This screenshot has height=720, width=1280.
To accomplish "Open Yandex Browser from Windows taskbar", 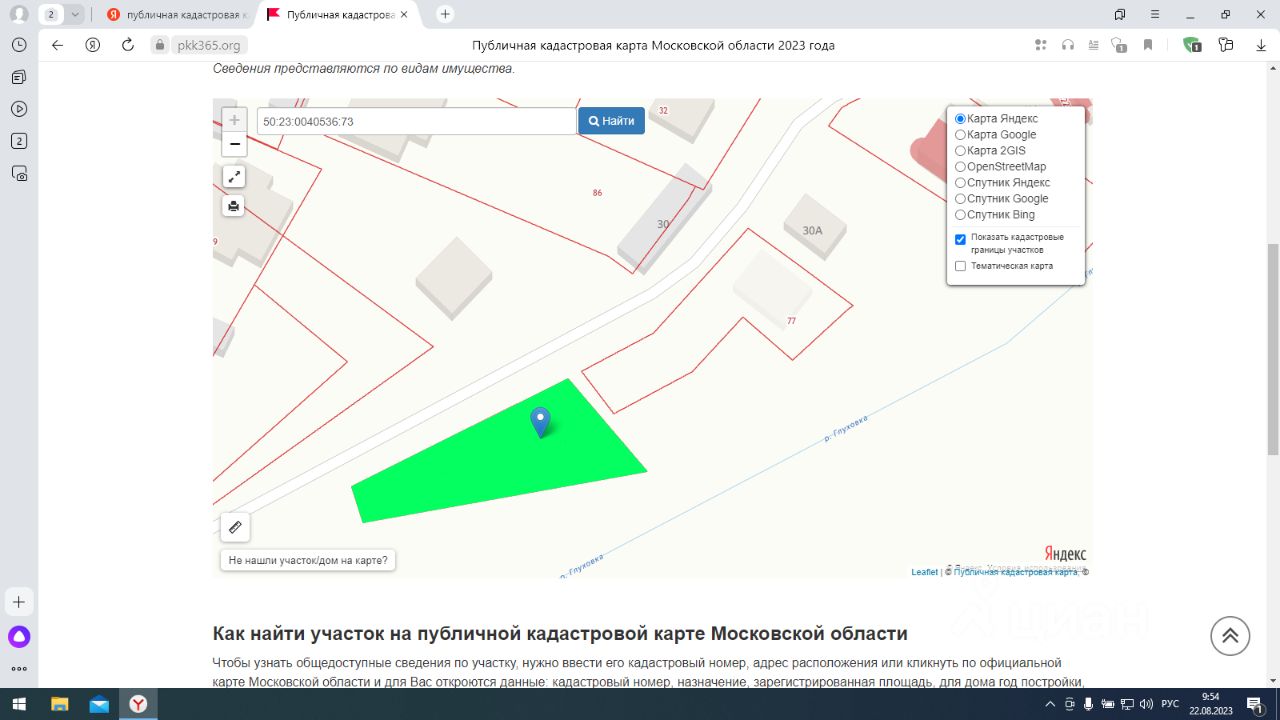I will point(138,704).
